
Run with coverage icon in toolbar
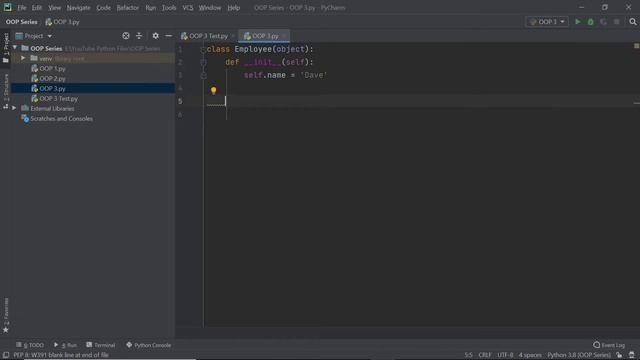point(604,22)
